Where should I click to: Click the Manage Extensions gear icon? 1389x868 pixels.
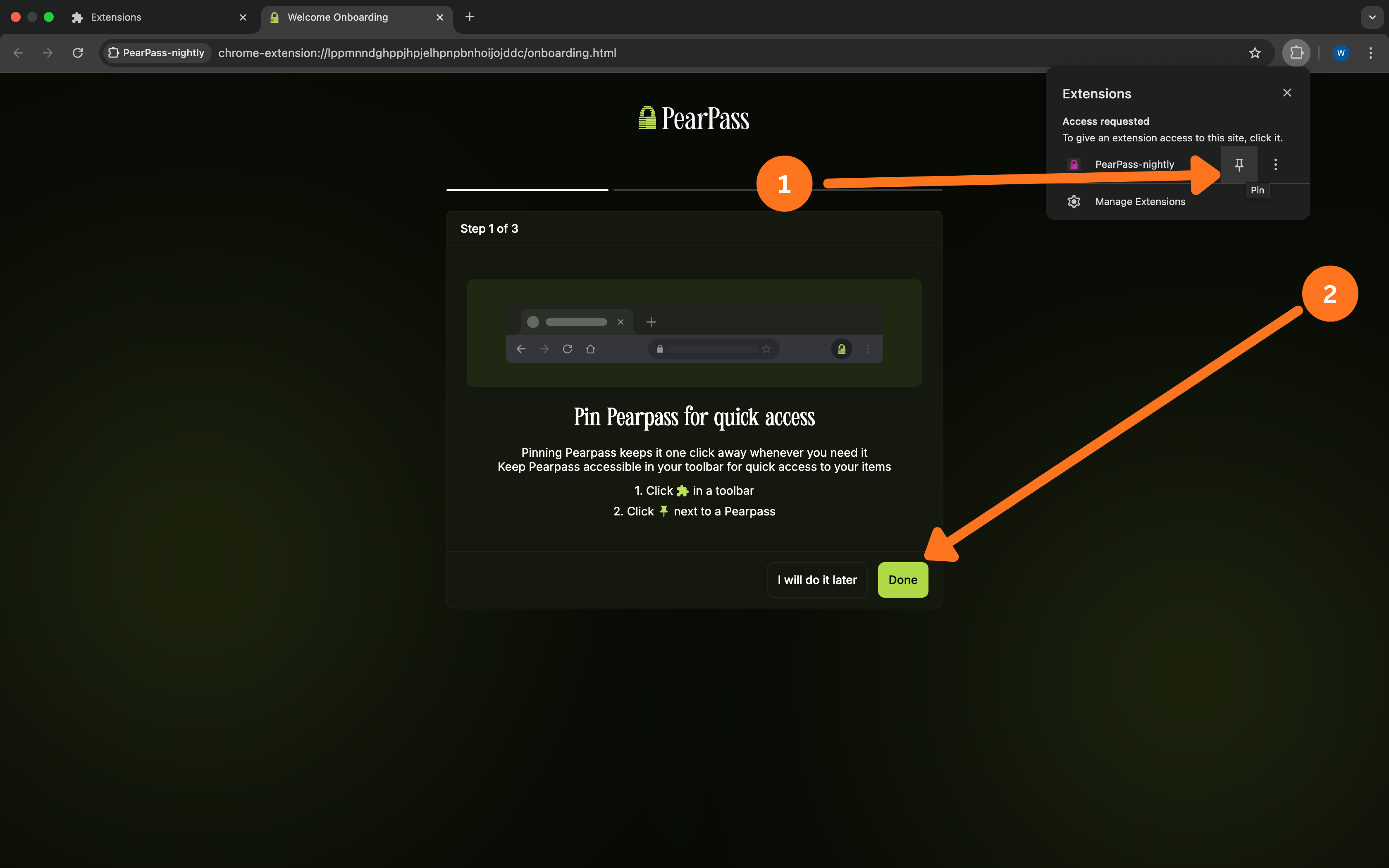click(x=1073, y=202)
